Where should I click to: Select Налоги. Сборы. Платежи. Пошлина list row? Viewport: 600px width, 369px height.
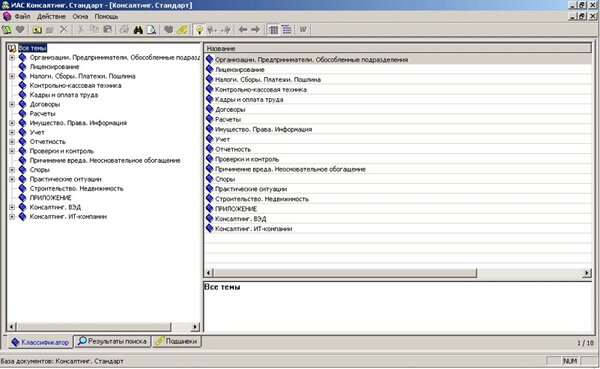(x=398, y=79)
